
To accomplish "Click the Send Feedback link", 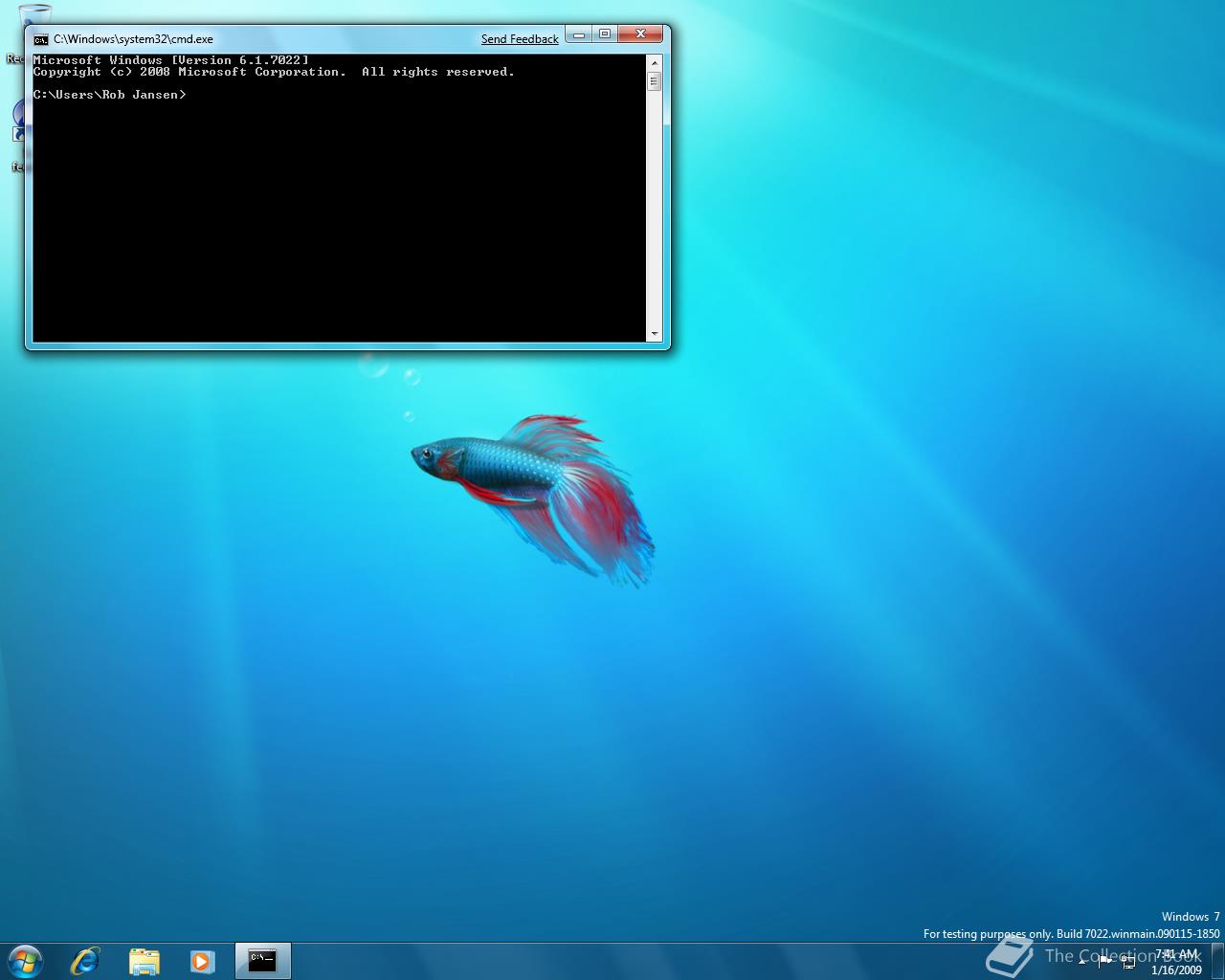I will coord(520,39).
